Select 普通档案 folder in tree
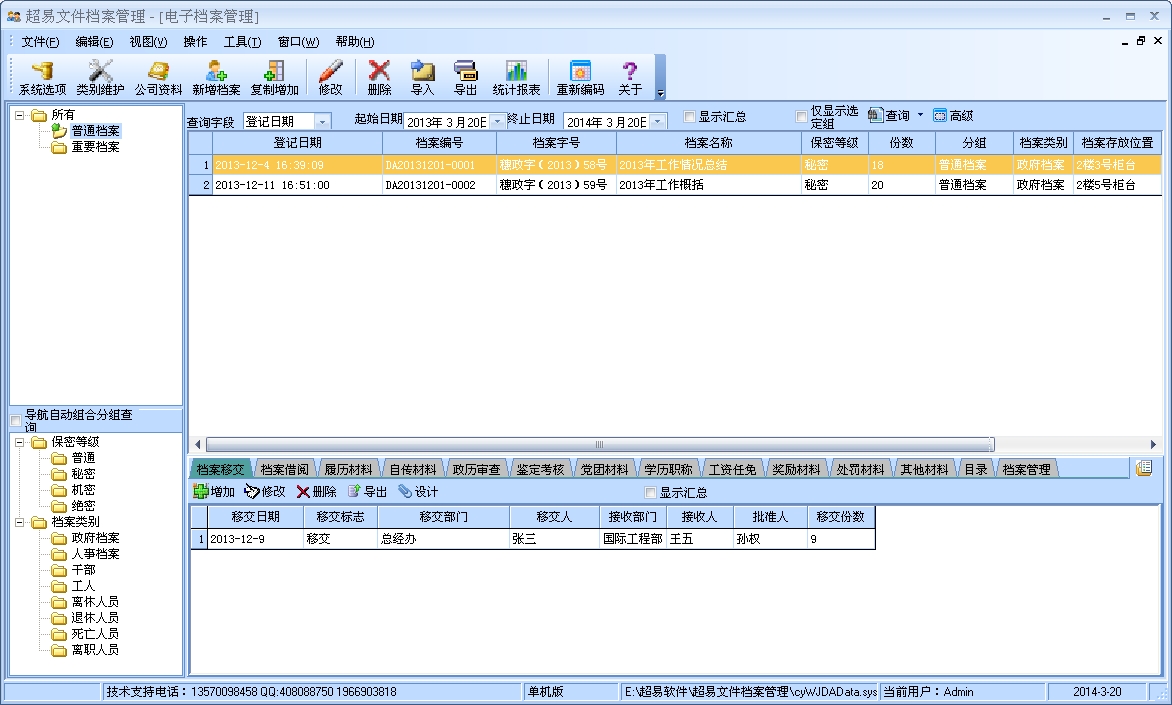The image size is (1172, 705). (95, 131)
